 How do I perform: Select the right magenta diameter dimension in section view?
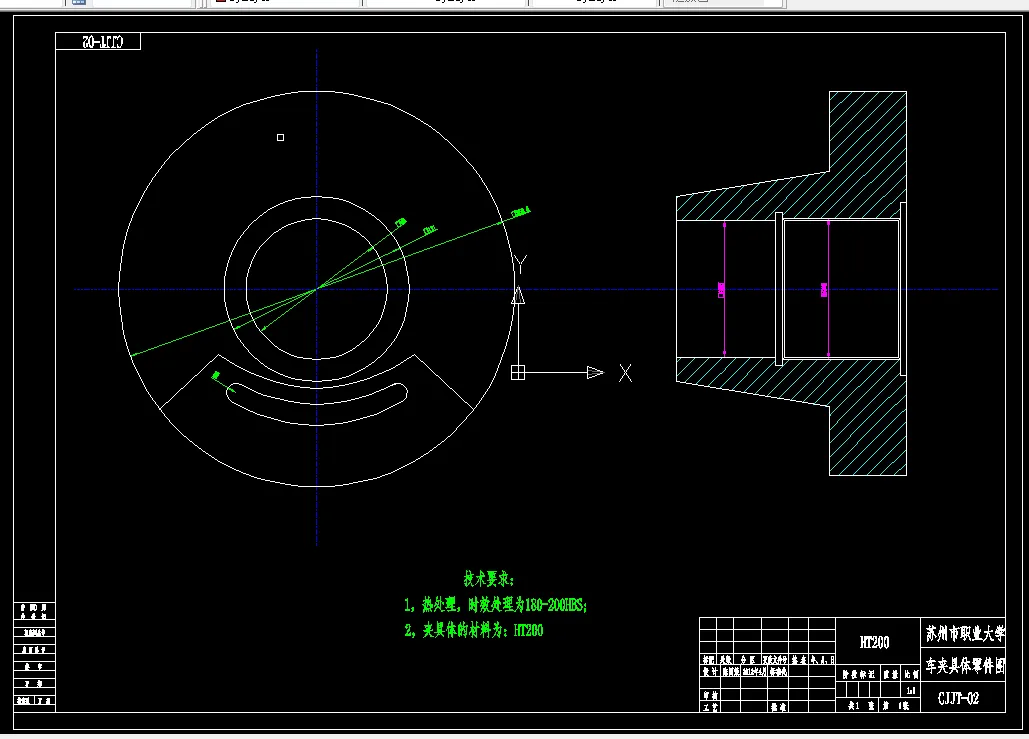(827, 289)
